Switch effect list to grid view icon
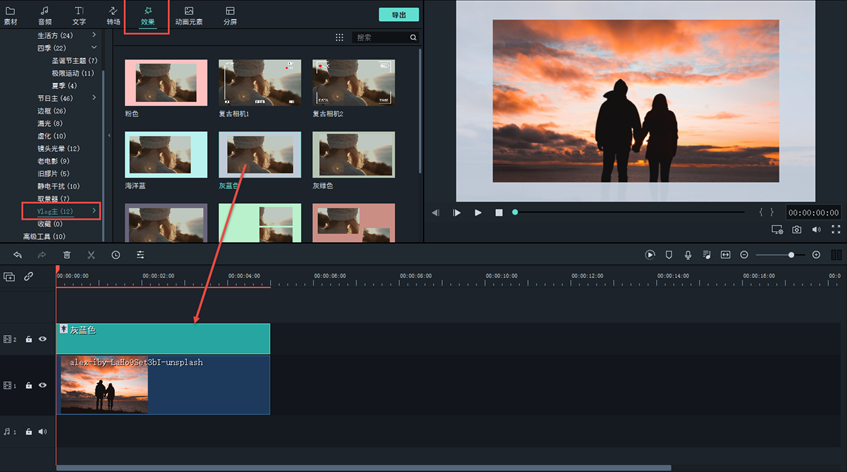The height and width of the screenshot is (472, 847). pyautogui.click(x=339, y=37)
